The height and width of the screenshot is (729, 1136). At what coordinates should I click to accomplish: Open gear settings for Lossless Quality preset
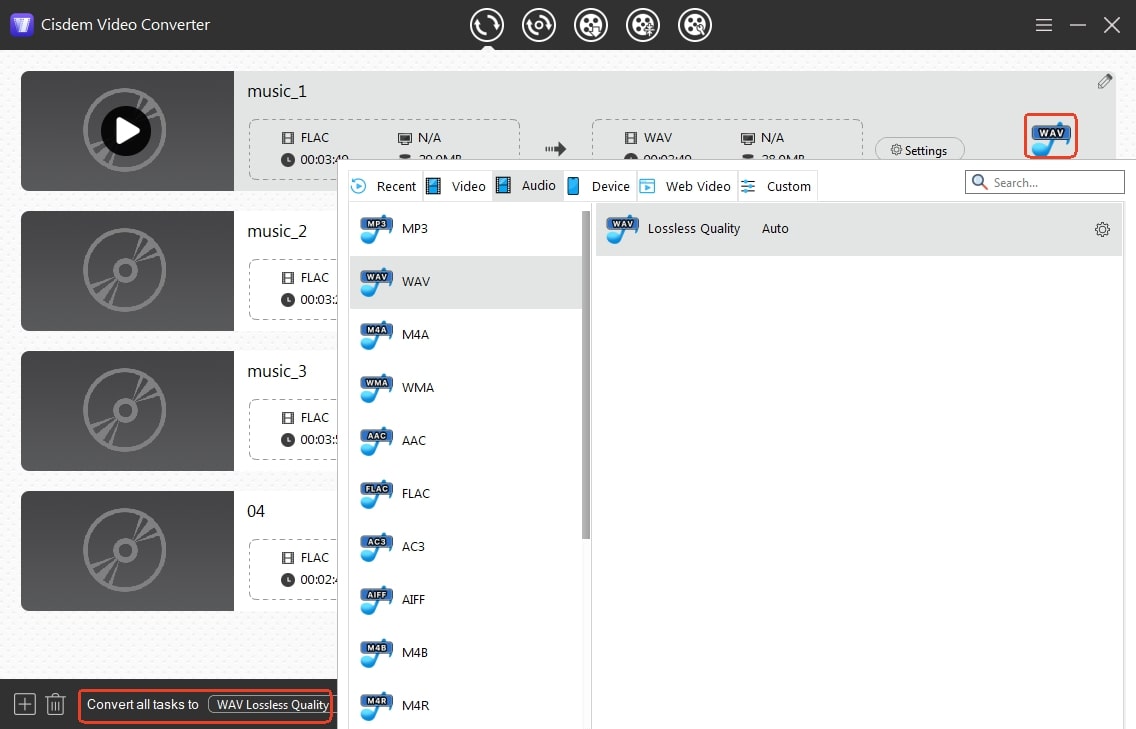(x=1102, y=230)
